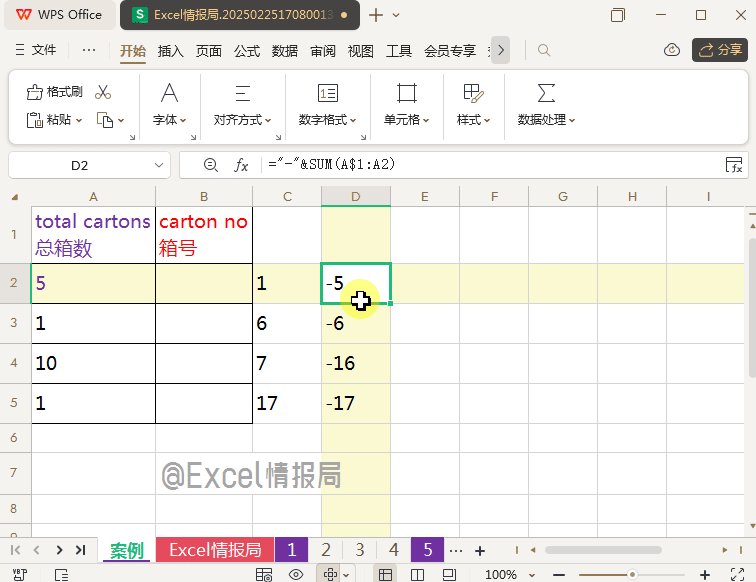Click the Cut scissors icon
The height and width of the screenshot is (582, 756).
[103, 92]
